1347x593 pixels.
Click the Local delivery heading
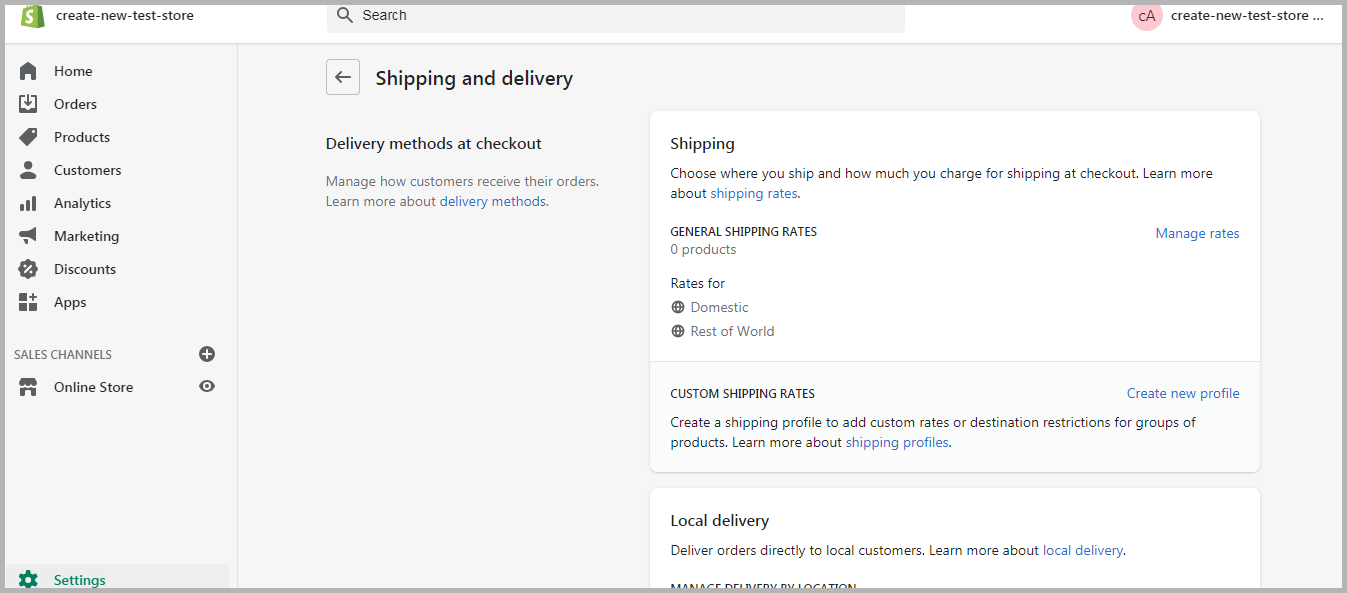[x=719, y=520]
